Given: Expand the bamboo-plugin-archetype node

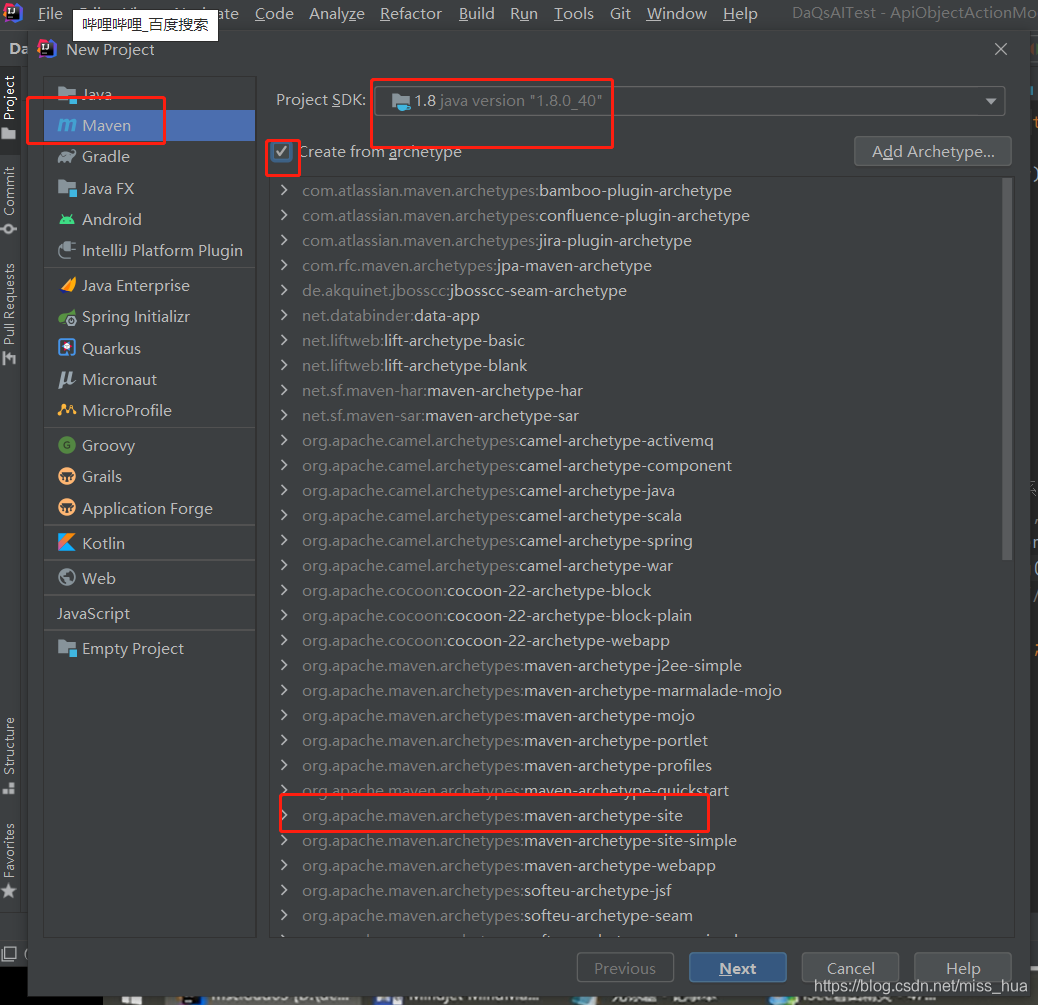Looking at the screenshot, I should click(x=284, y=190).
